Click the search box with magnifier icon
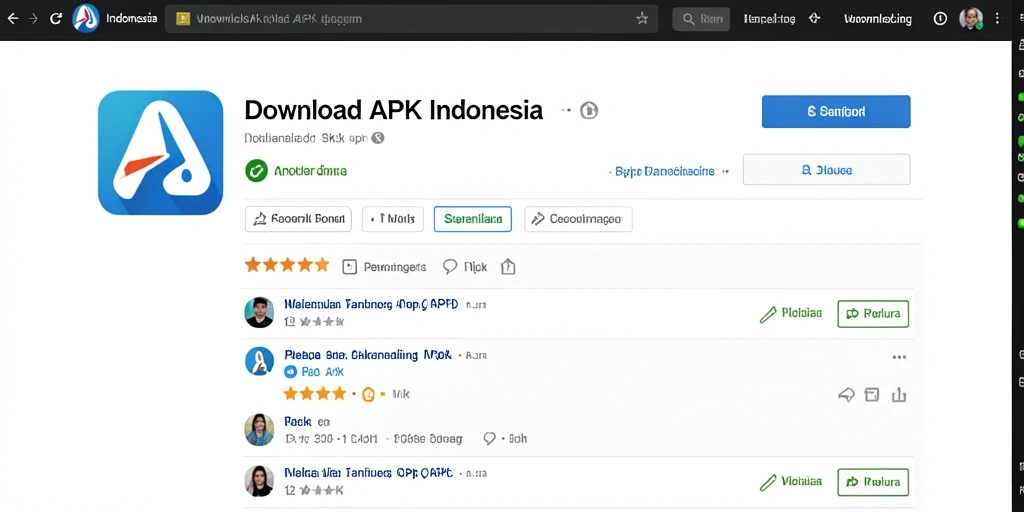This screenshot has height=512, width=1024. (701, 19)
